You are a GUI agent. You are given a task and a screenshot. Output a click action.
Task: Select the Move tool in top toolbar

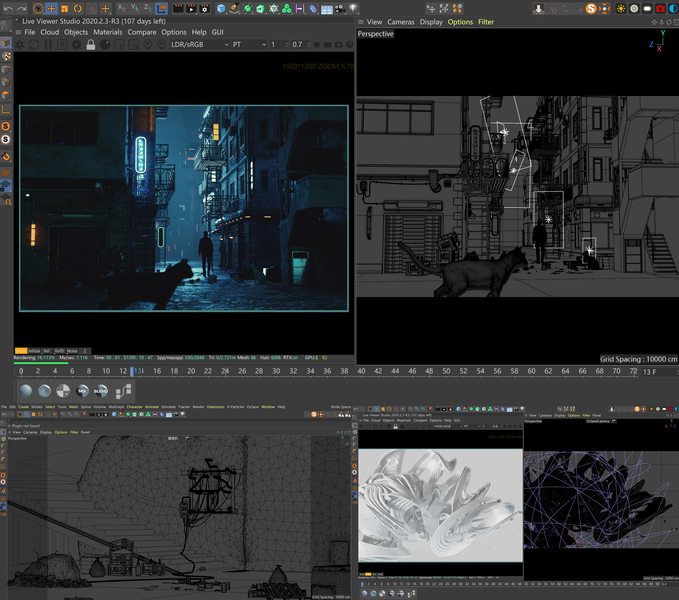click(52, 8)
